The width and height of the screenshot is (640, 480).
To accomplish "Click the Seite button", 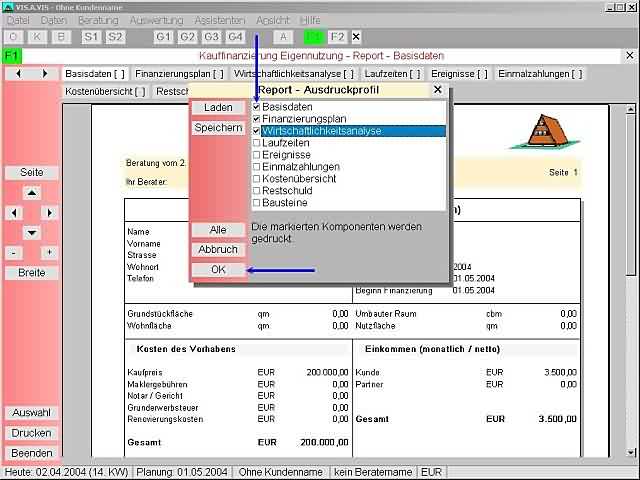I will tap(32, 173).
